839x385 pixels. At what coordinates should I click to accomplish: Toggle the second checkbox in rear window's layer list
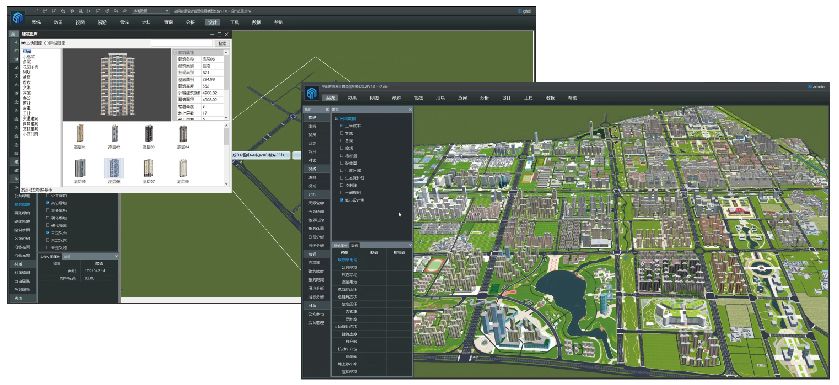point(48,203)
